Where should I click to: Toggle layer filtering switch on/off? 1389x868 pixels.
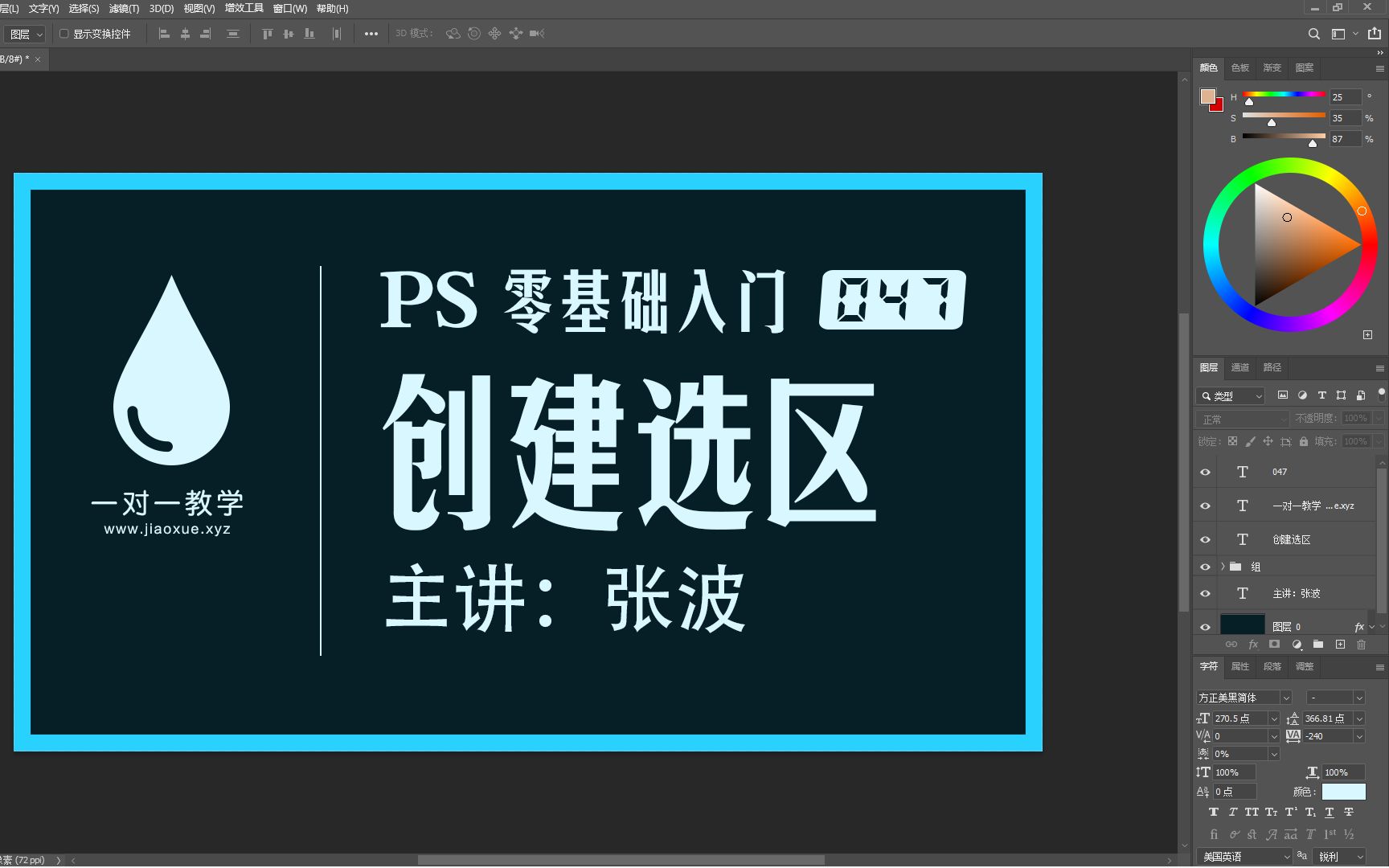coord(1382,394)
